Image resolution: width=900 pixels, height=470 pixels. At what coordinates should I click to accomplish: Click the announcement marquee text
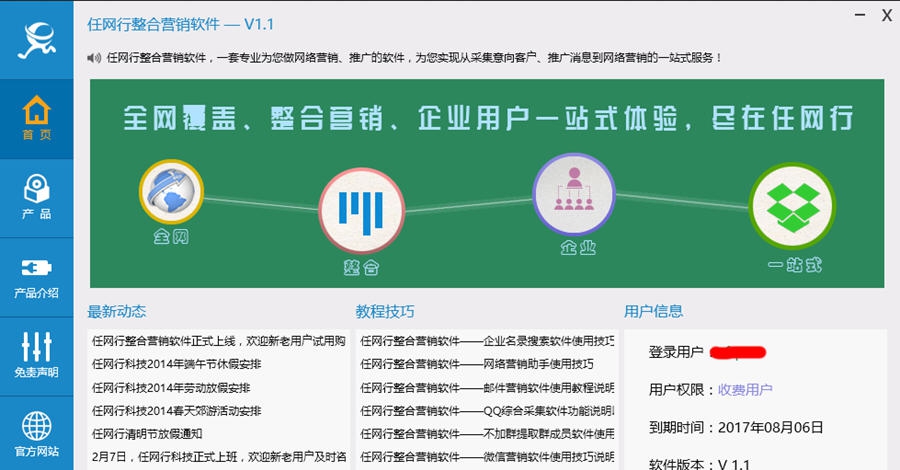[414, 57]
